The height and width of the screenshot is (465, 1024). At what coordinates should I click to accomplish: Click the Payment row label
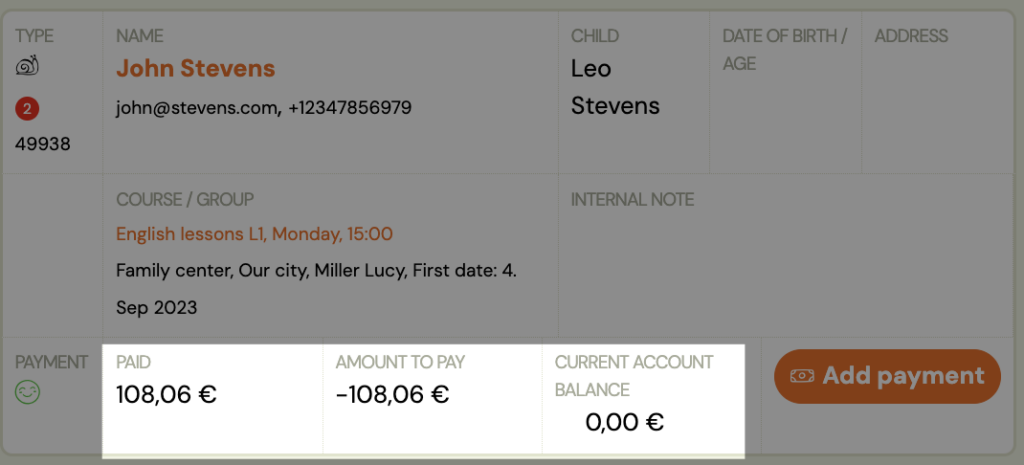point(52,362)
